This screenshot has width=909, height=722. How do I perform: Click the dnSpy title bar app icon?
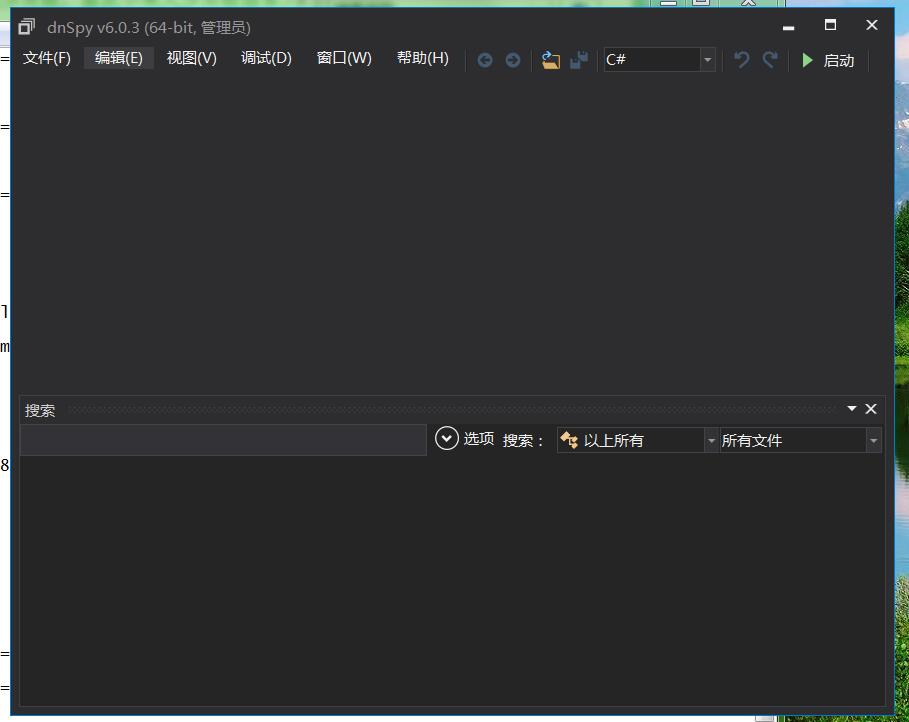(x=27, y=27)
